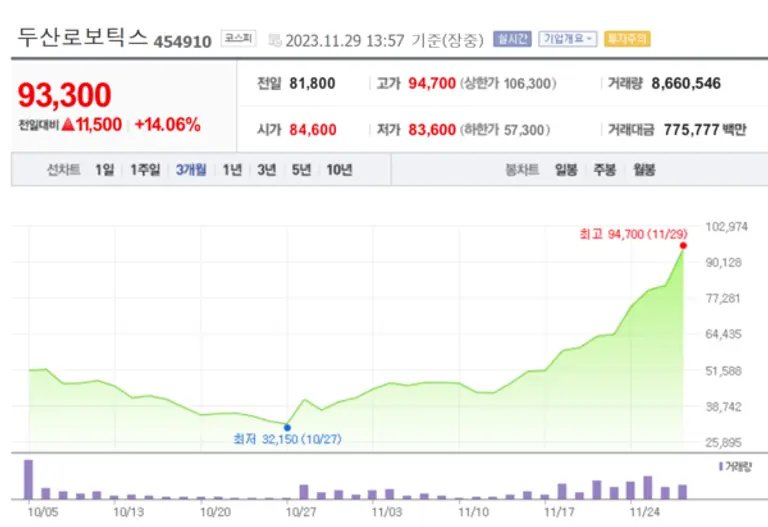
Task: Click the 투자주의 warning badge
Action: coord(627,39)
